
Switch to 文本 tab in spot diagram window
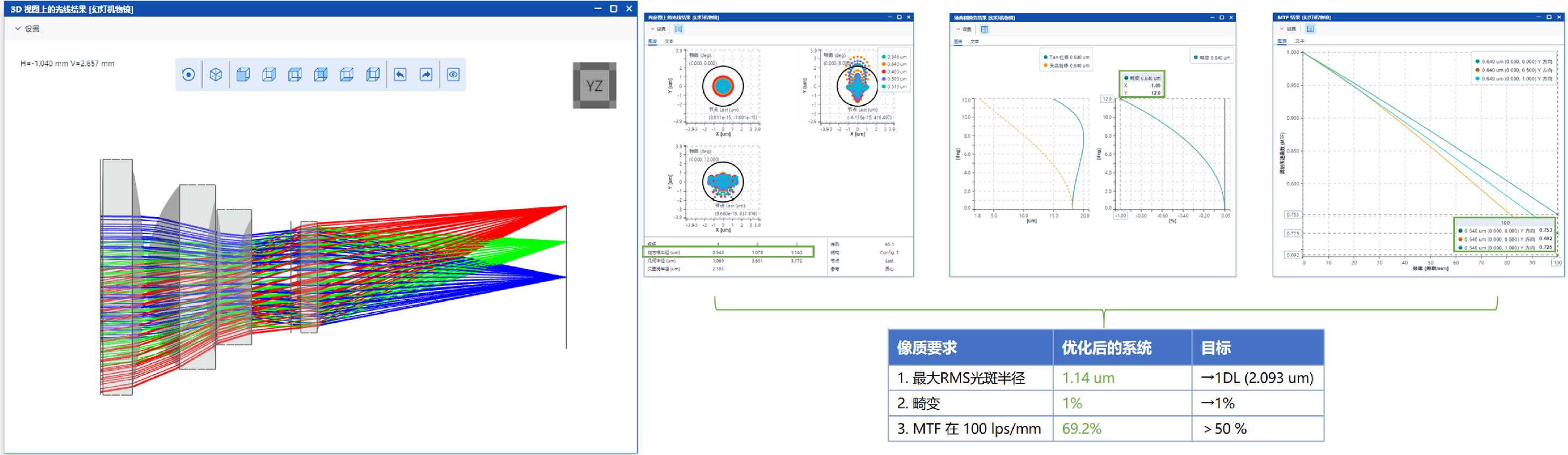pos(669,41)
